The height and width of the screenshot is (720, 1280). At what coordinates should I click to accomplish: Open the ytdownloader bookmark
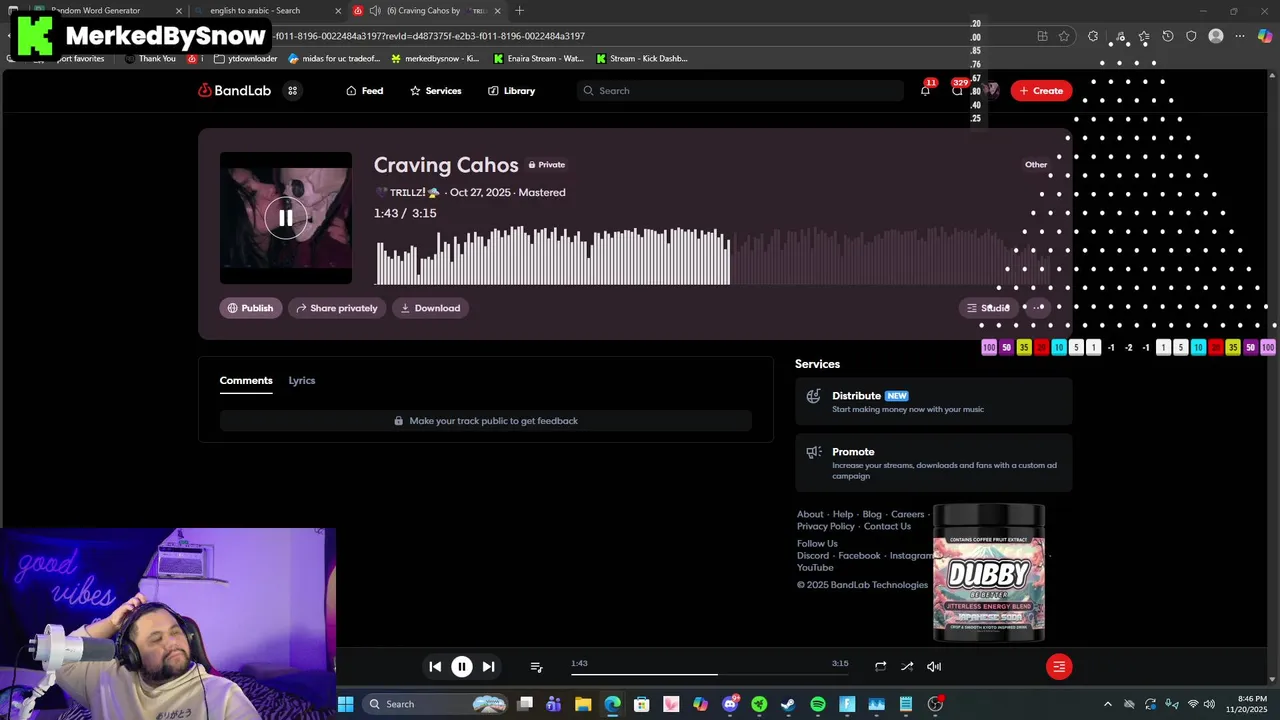coord(245,58)
